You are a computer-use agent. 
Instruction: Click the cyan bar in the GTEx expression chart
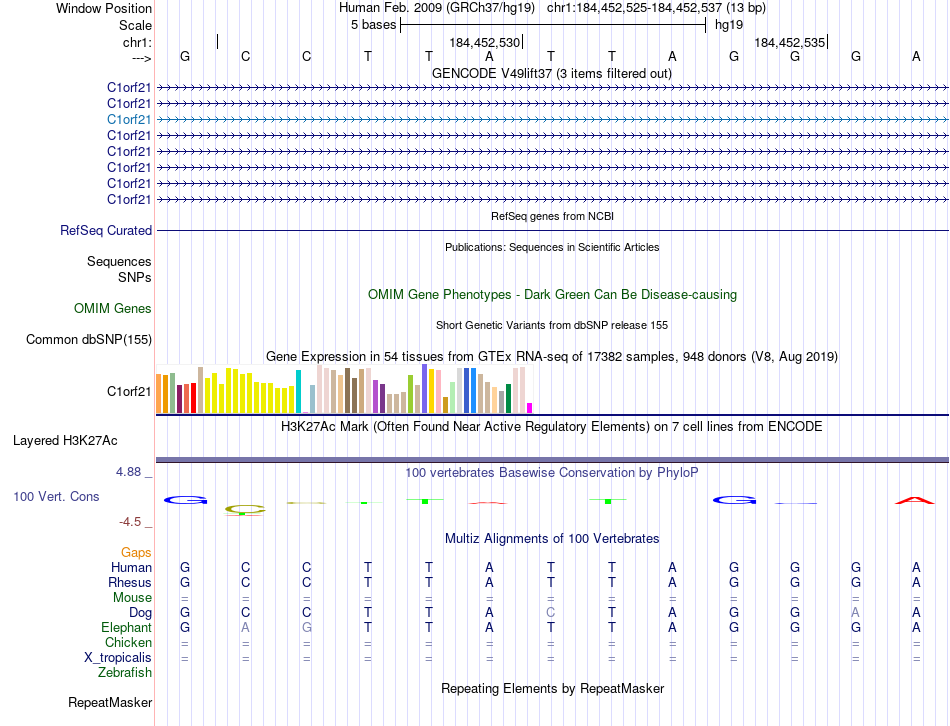coord(298,391)
